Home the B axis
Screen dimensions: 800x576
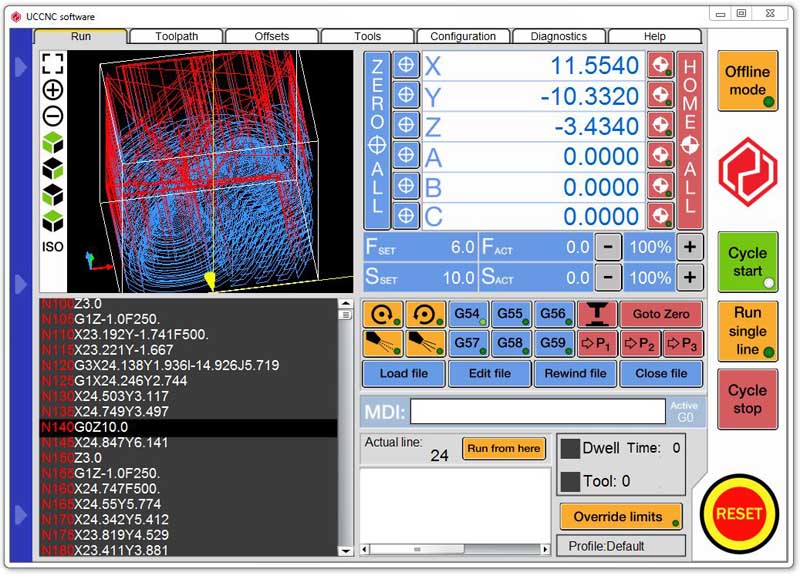point(661,186)
